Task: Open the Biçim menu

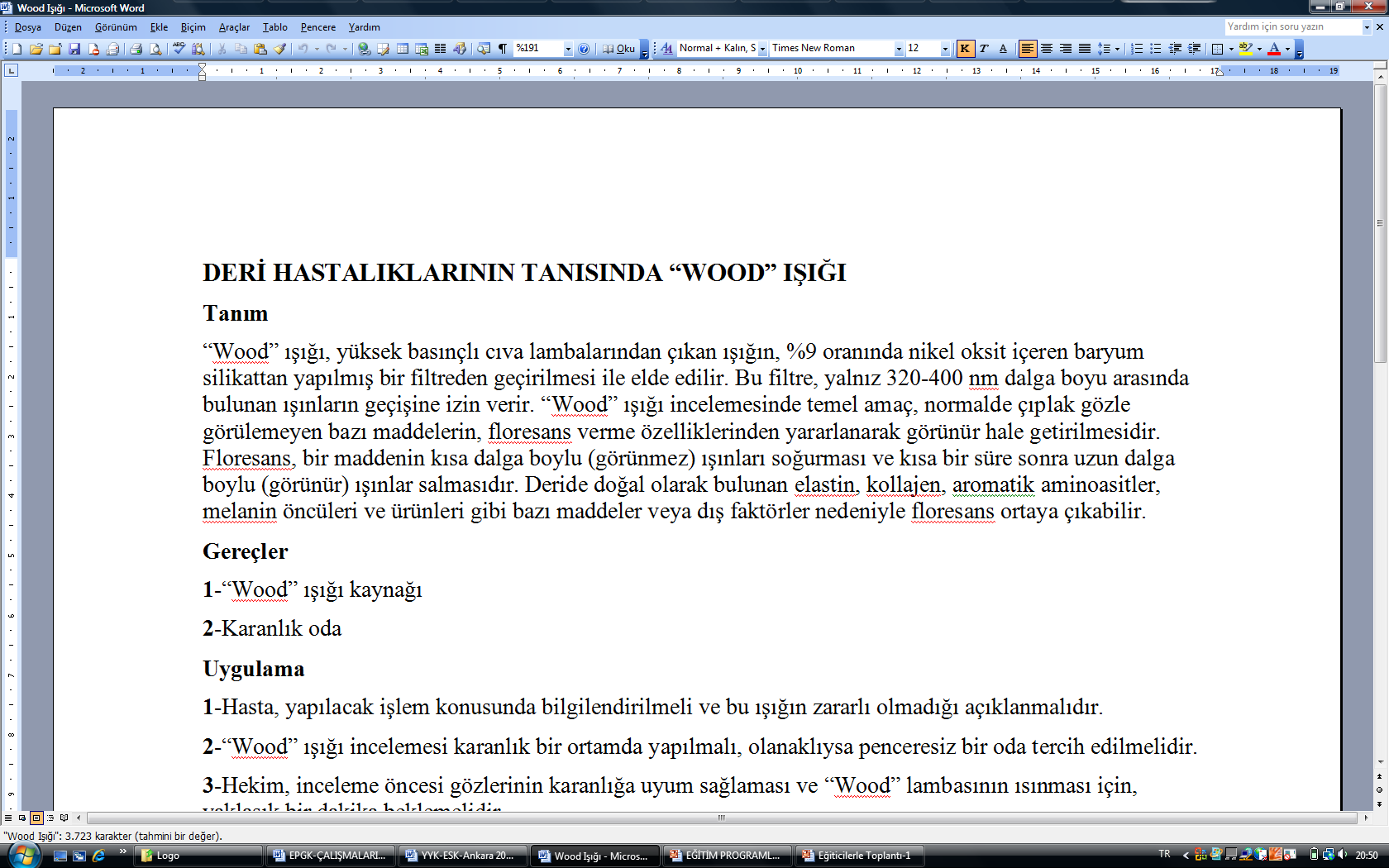Action: coord(193,27)
